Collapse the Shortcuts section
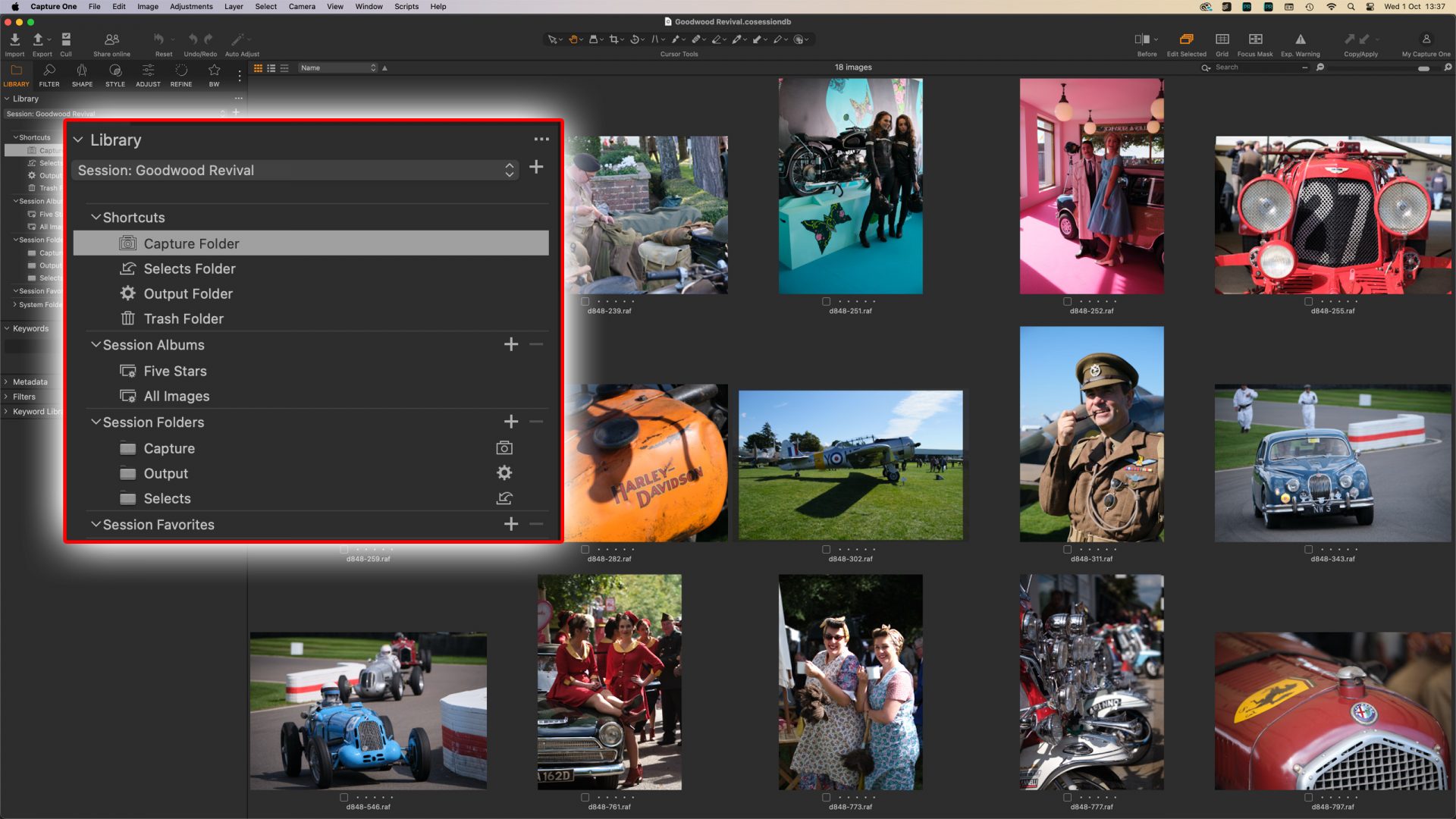 coord(96,218)
